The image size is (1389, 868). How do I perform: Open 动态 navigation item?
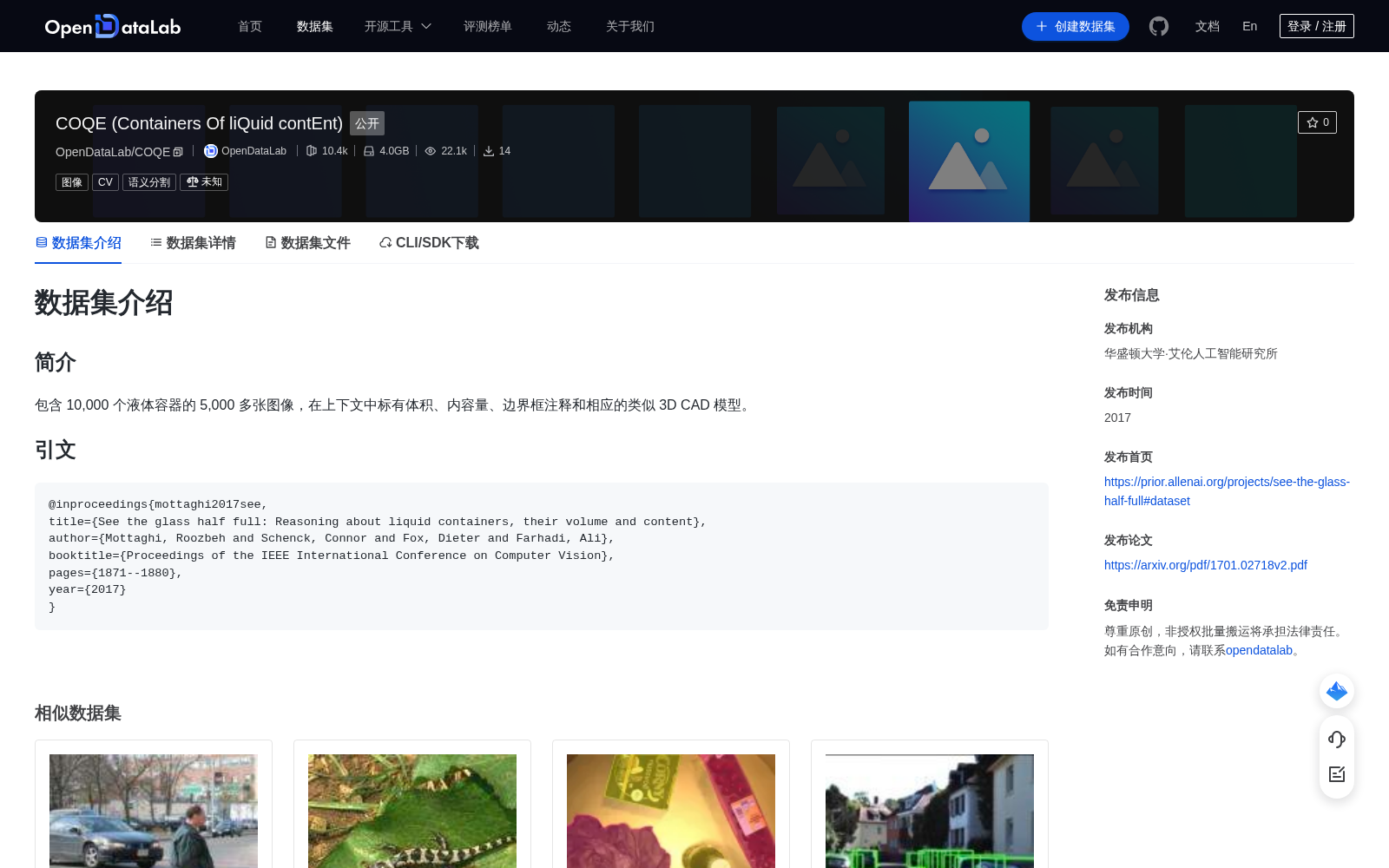click(x=559, y=26)
